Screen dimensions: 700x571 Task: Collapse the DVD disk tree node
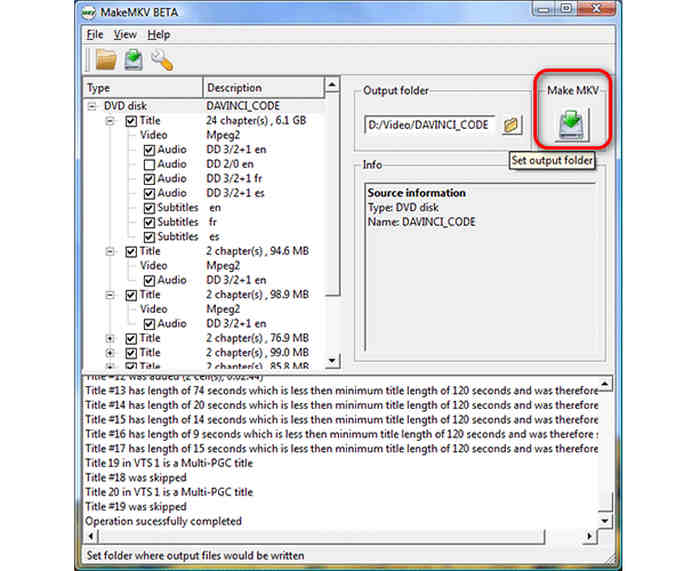(92, 106)
